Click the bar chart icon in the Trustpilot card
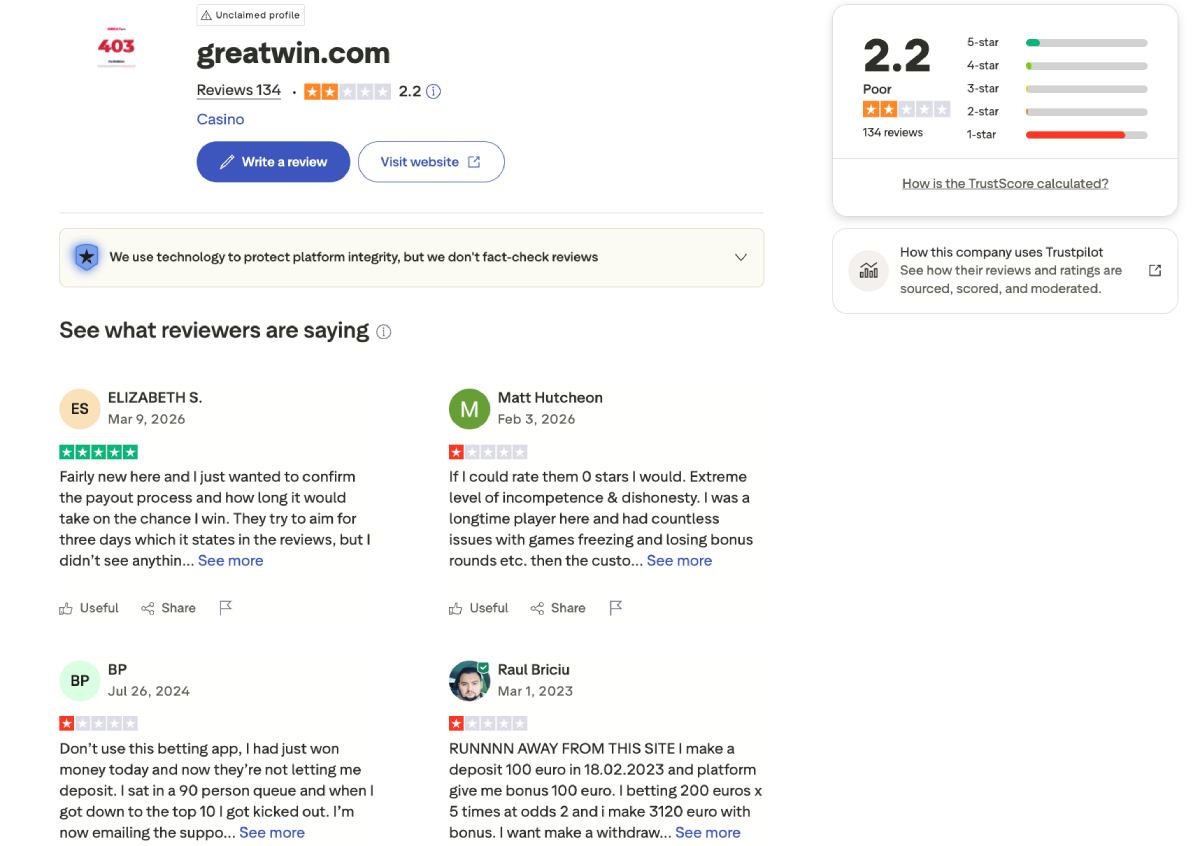1200x846 pixels. pyautogui.click(x=868, y=270)
